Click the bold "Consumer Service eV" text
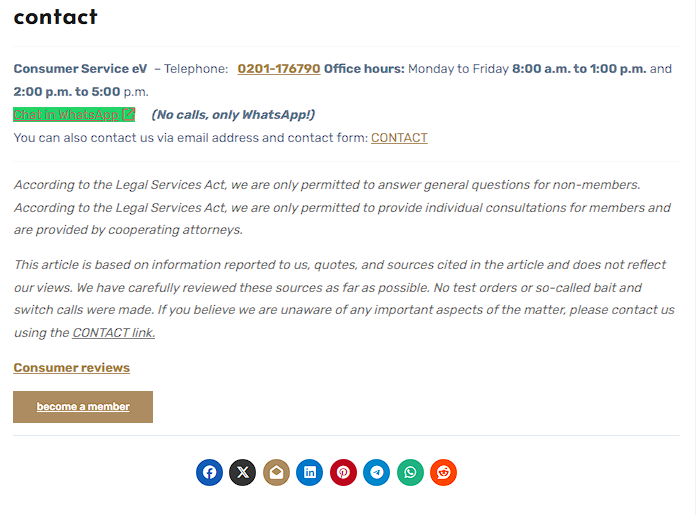The height and width of the screenshot is (515, 696). pos(80,69)
